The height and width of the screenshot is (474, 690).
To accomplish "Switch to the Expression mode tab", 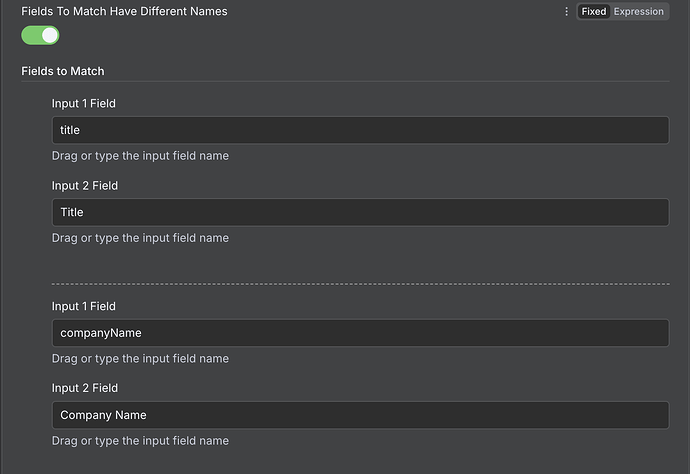I will [x=638, y=12].
